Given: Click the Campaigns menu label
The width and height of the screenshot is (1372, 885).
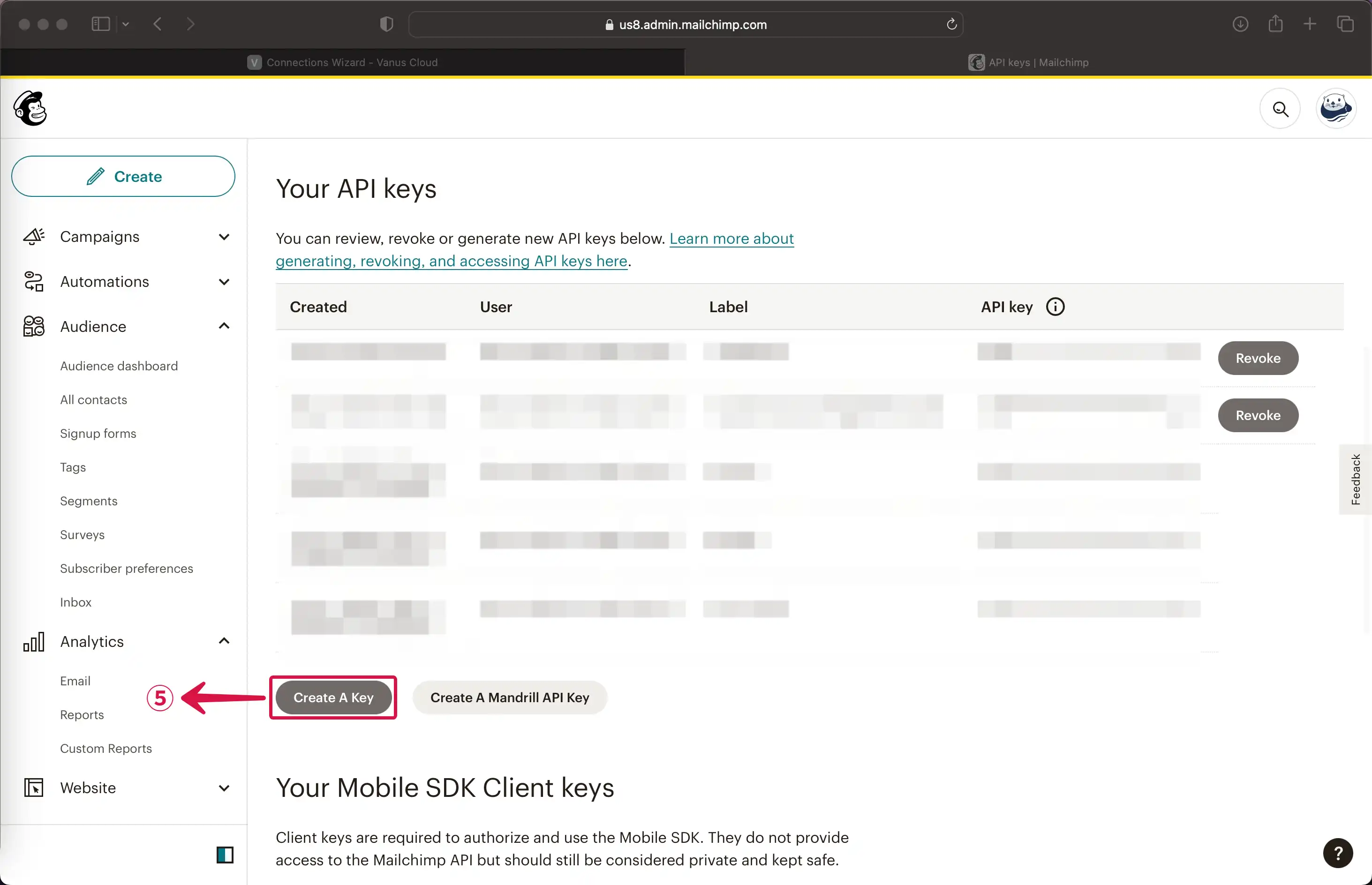Looking at the screenshot, I should 99,237.
